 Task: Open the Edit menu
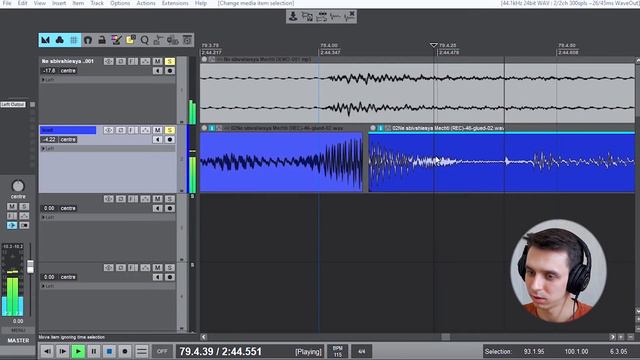click(x=22, y=3)
